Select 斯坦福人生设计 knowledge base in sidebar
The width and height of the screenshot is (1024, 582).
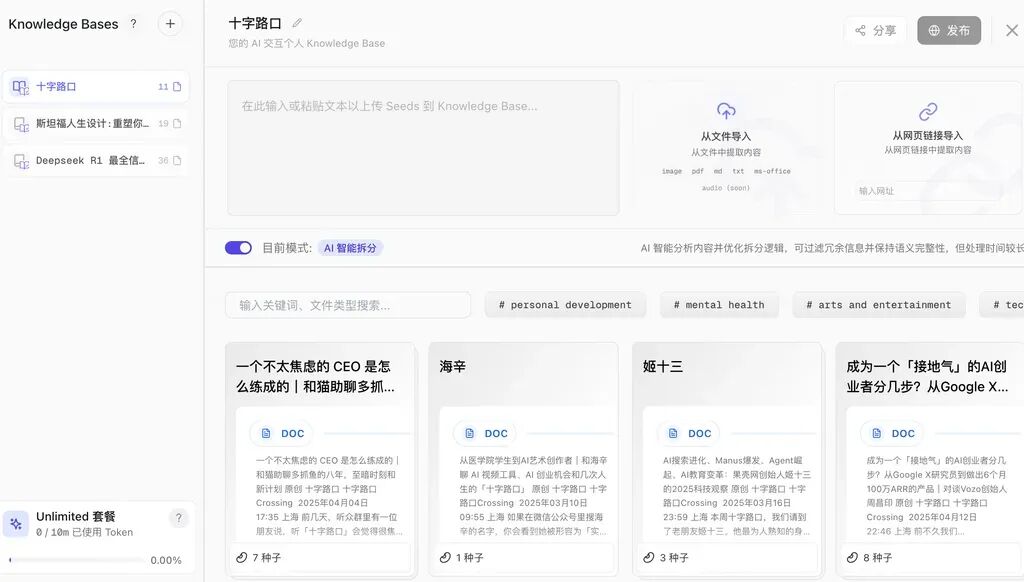(95, 123)
